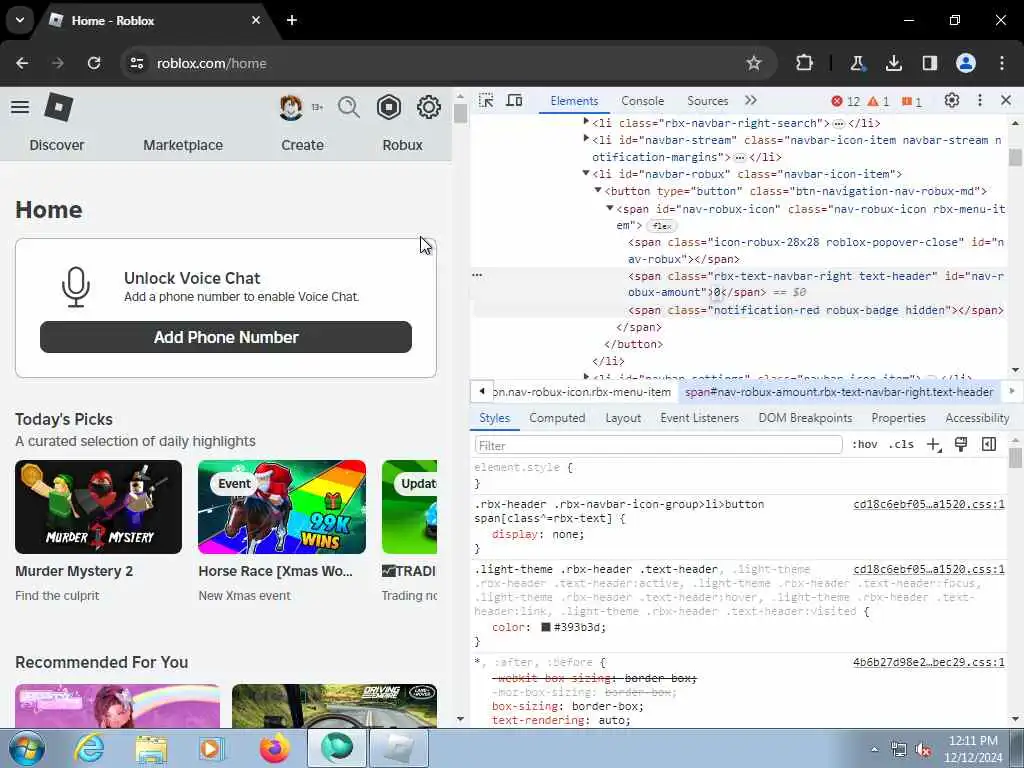Click the Roblox logo icon
Screen dimensions: 1024x768
click(58, 107)
